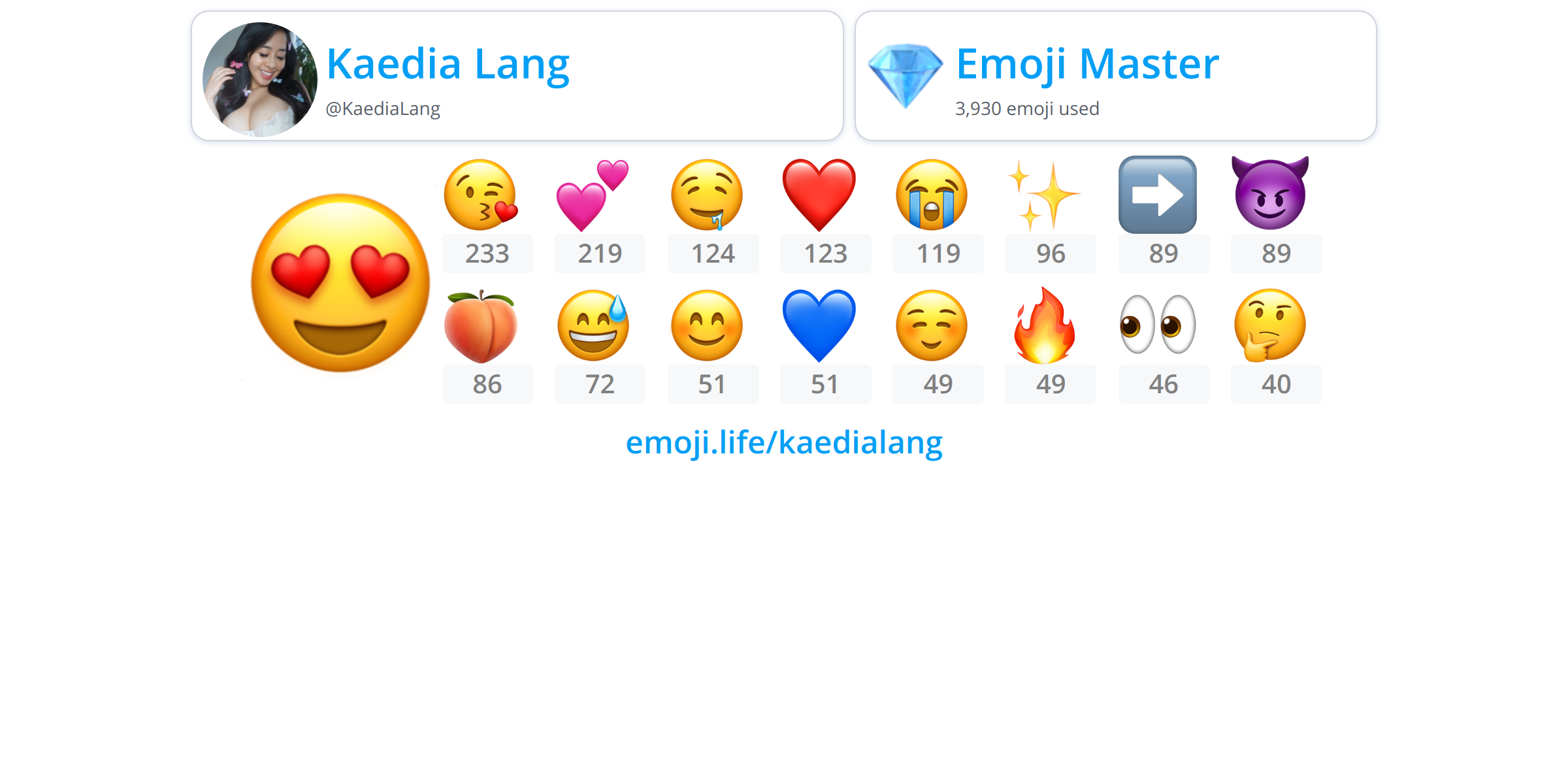Click the large heart-eyes emoji
1568x784 pixels.
(340, 282)
